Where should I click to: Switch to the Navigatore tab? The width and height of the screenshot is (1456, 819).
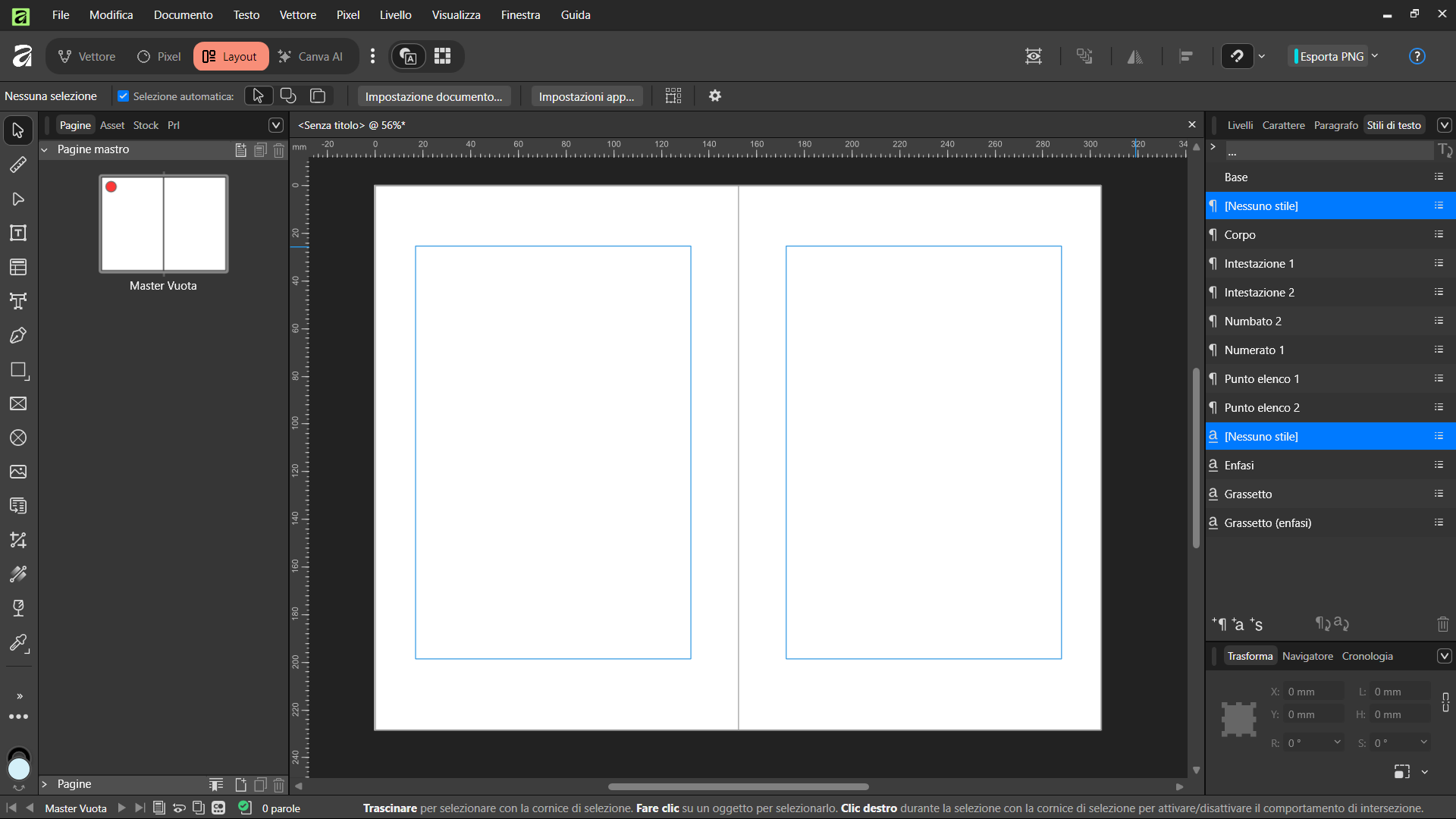coord(1307,656)
